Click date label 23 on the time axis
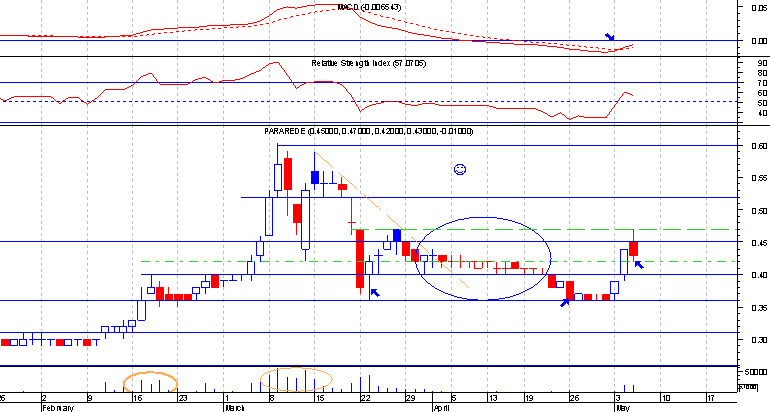The image size is (770, 412). (182, 398)
